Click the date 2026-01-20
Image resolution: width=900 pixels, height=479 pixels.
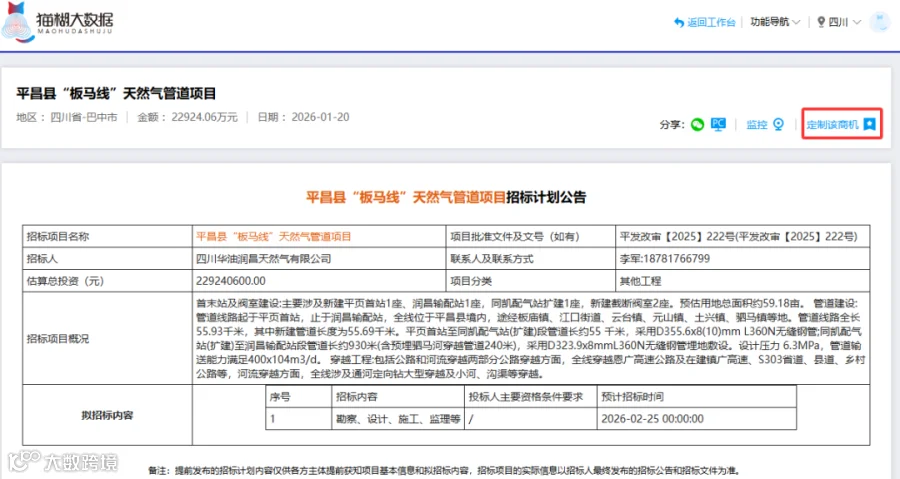pos(320,117)
